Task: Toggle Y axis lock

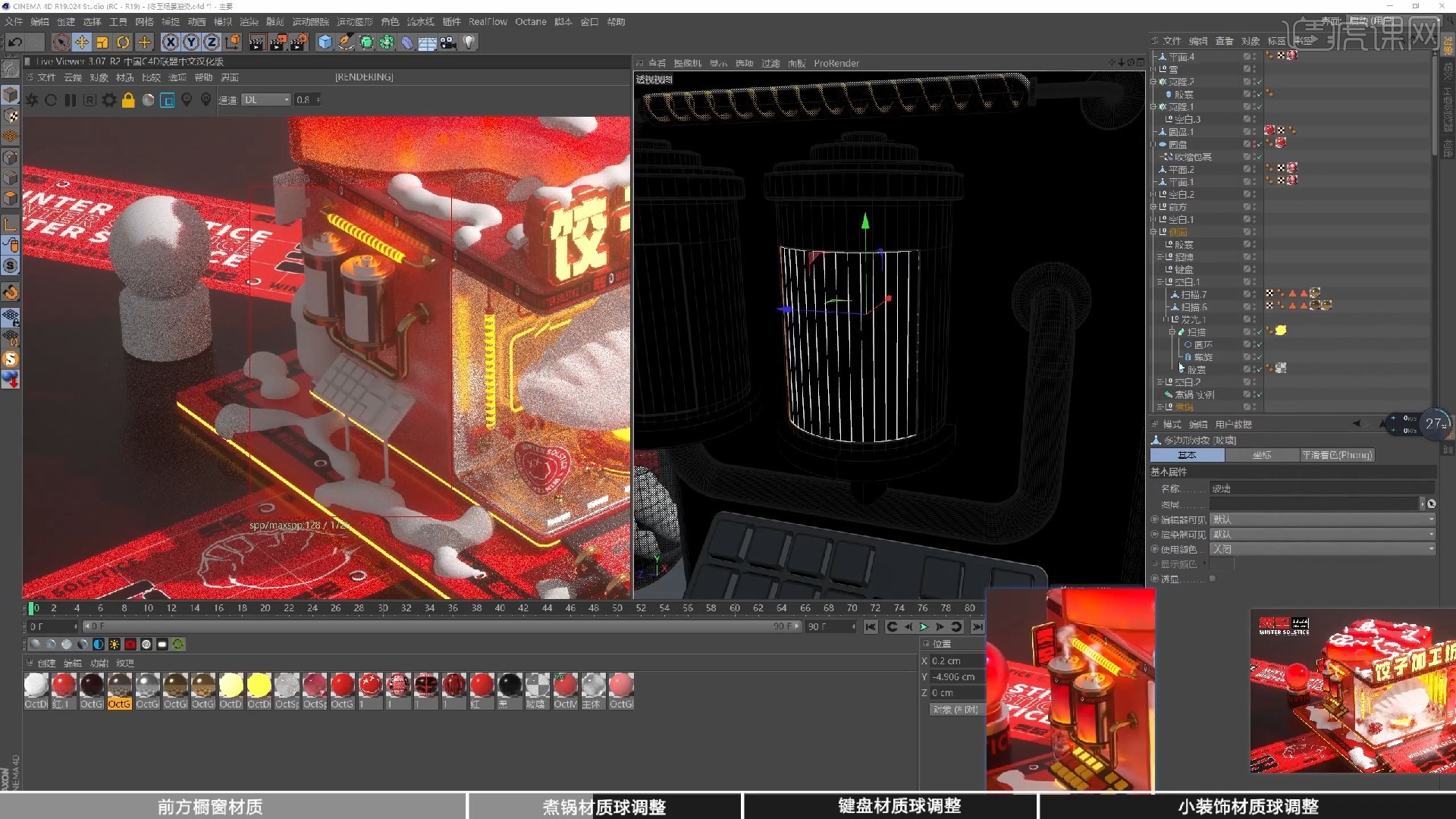Action: [191, 42]
